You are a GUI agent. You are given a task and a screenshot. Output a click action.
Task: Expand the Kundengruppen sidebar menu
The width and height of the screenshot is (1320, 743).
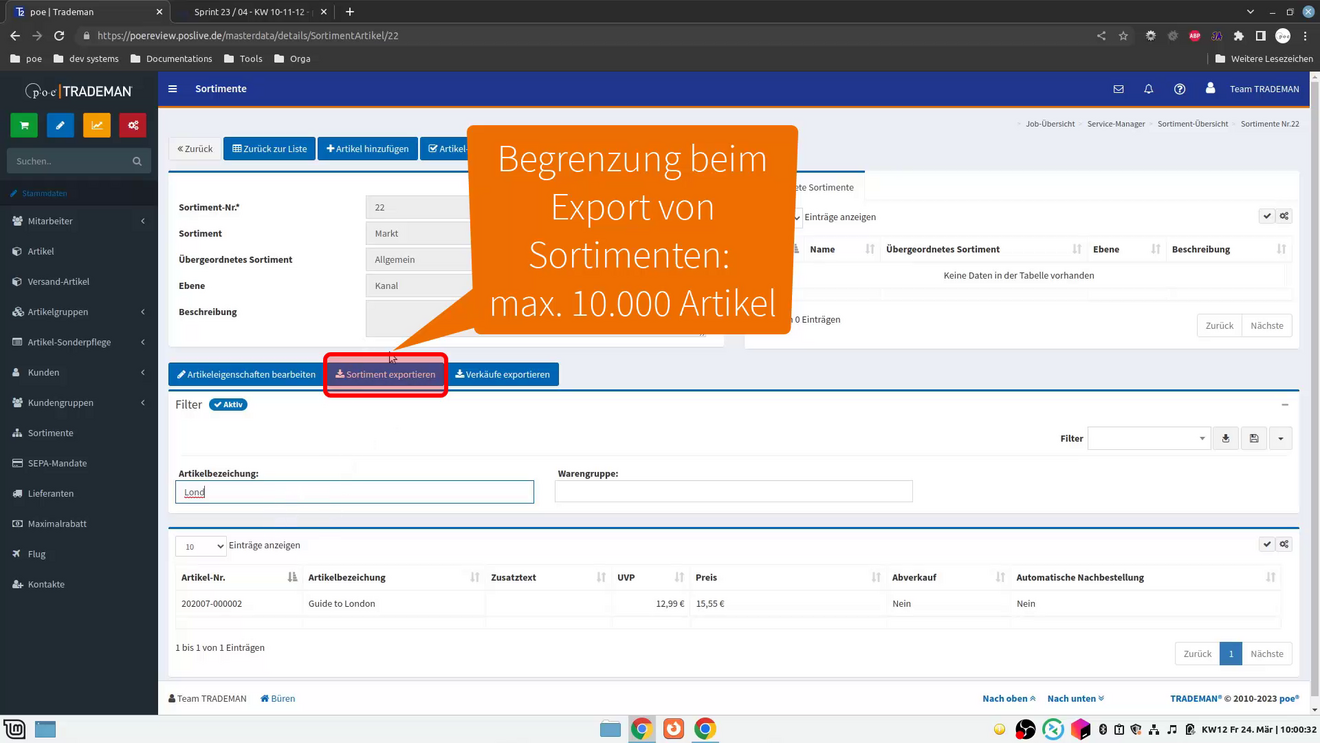pos(78,403)
